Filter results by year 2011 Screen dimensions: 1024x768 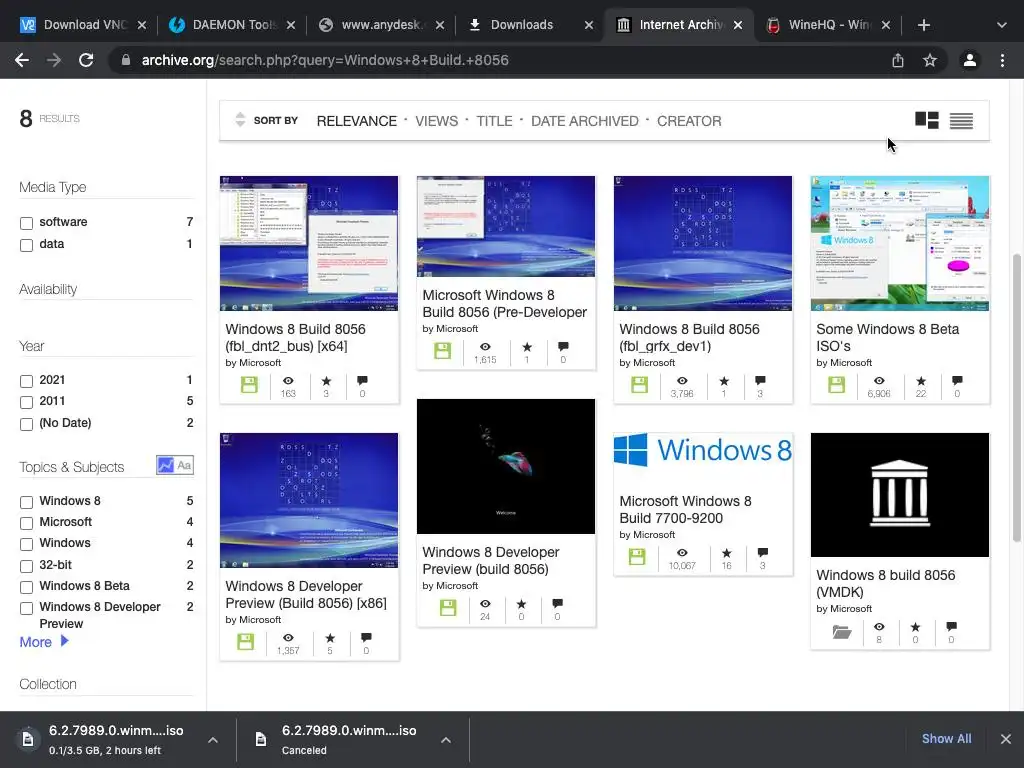pos(26,402)
